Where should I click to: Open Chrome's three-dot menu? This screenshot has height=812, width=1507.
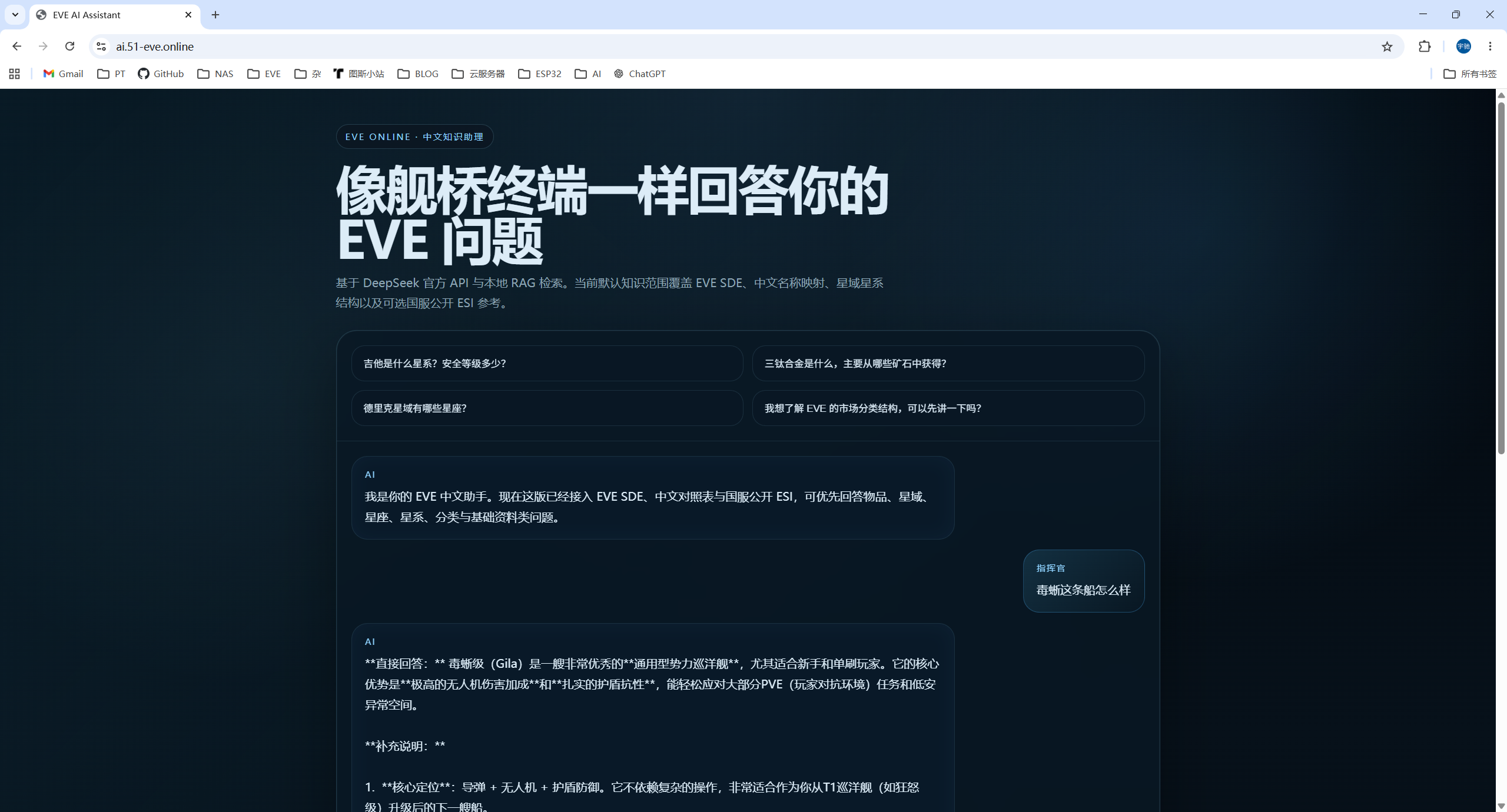pos(1491,46)
